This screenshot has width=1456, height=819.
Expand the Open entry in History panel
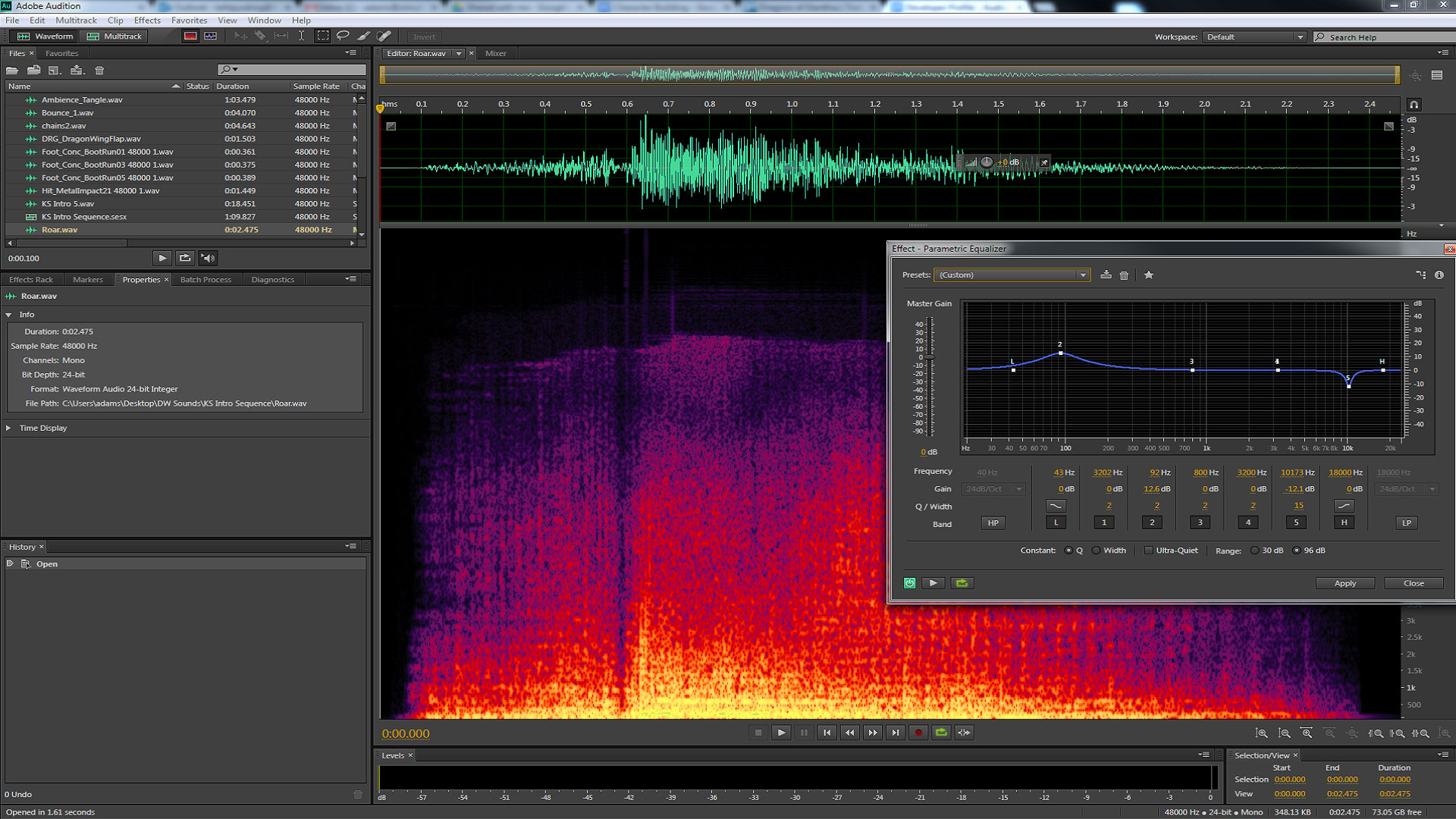[x=10, y=564]
